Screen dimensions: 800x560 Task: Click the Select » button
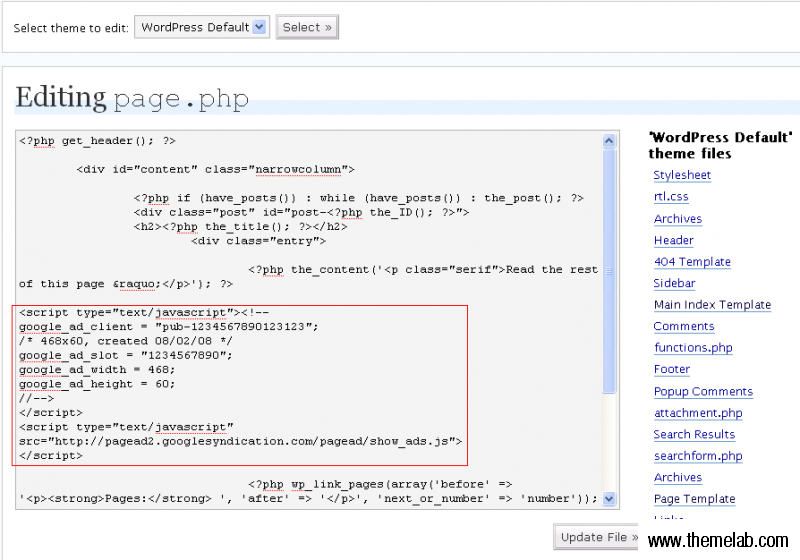point(307,27)
